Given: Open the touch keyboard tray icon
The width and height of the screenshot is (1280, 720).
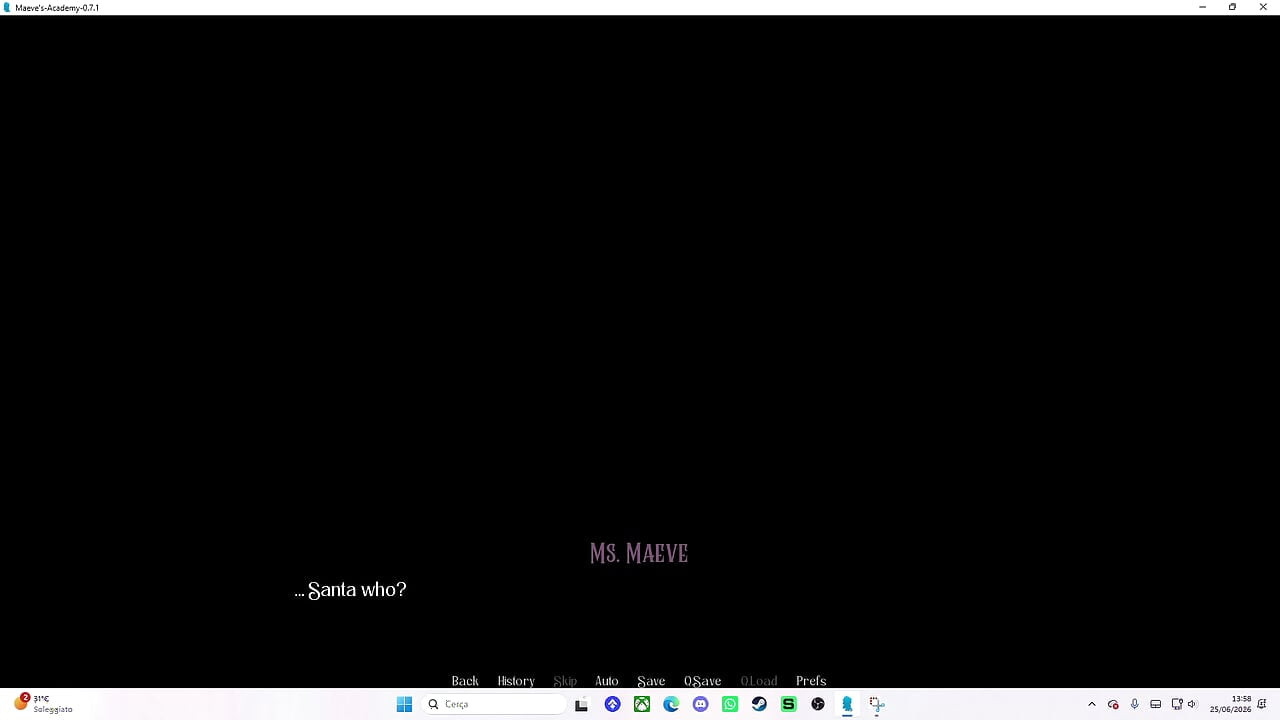Looking at the screenshot, I should coord(1156,704).
